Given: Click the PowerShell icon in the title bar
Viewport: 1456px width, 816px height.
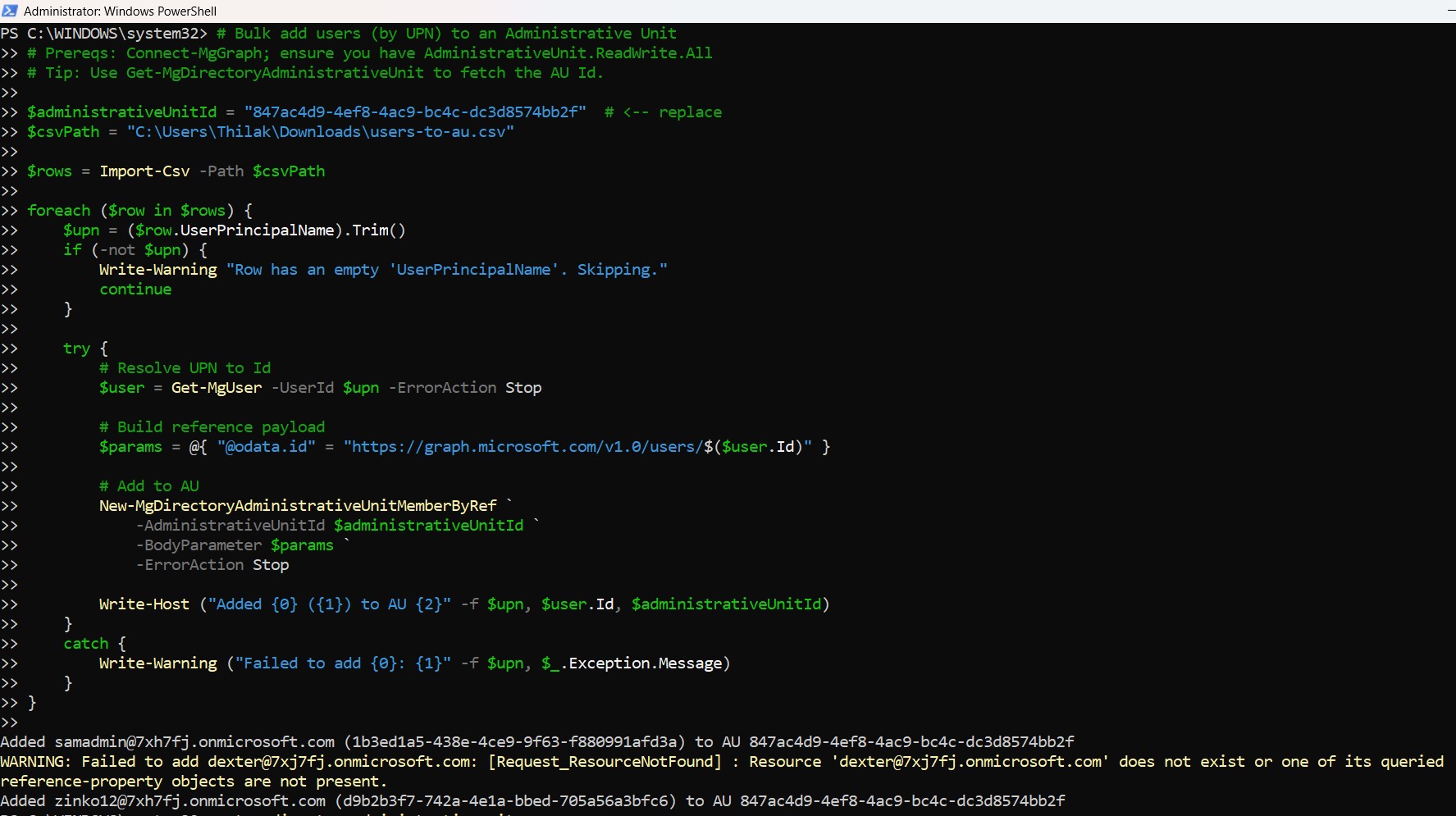Looking at the screenshot, I should pyautogui.click(x=10, y=11).
